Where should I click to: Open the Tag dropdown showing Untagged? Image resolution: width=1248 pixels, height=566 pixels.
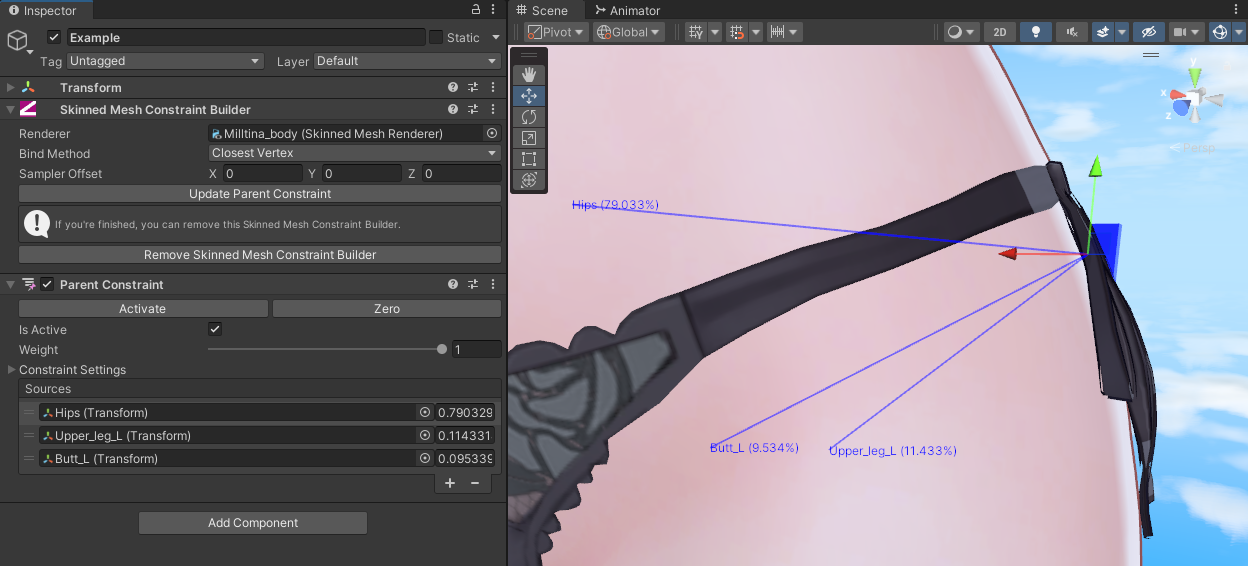tap(164, 61)
